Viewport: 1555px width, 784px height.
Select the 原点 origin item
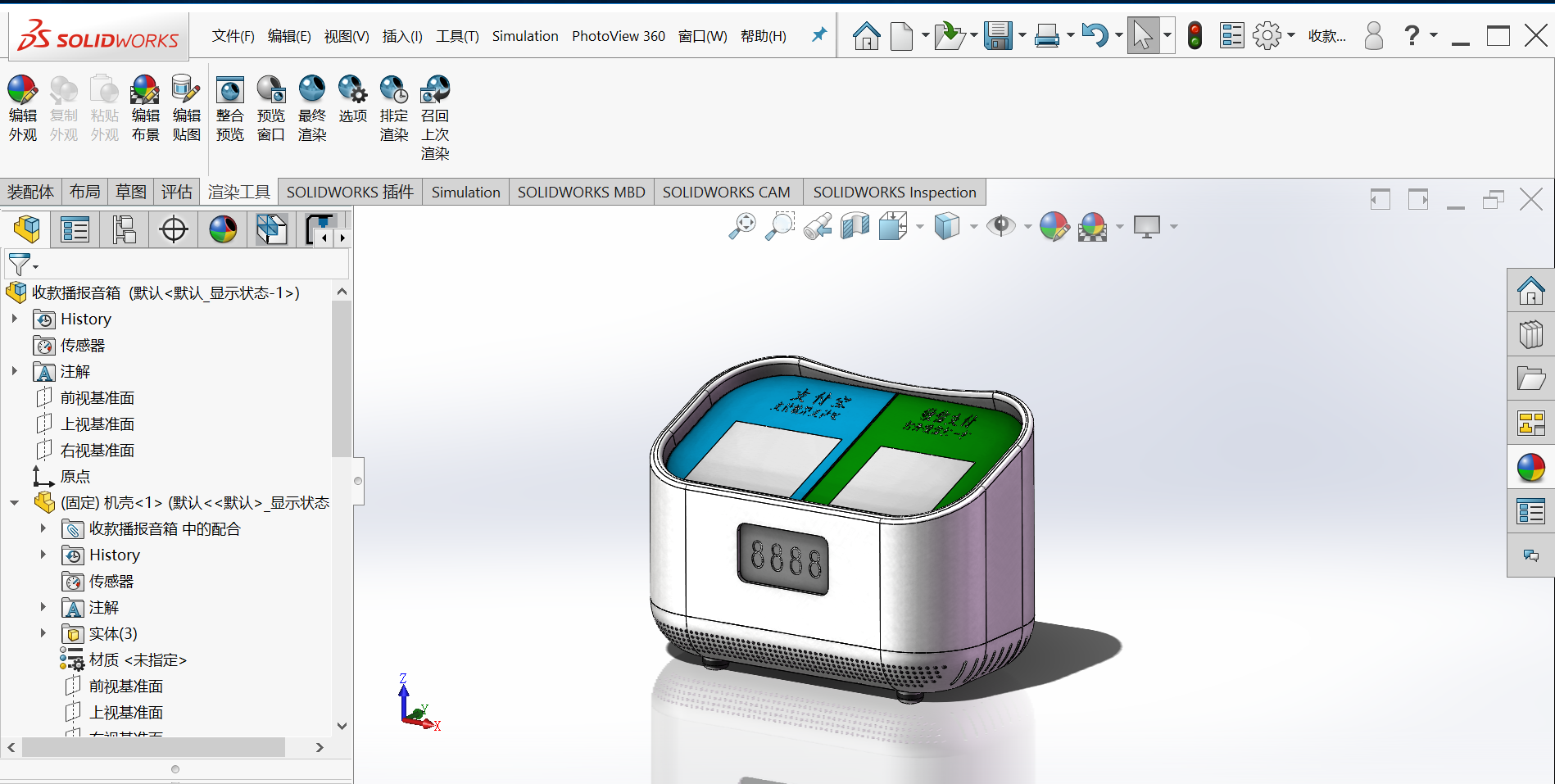[x=75, y=476]
